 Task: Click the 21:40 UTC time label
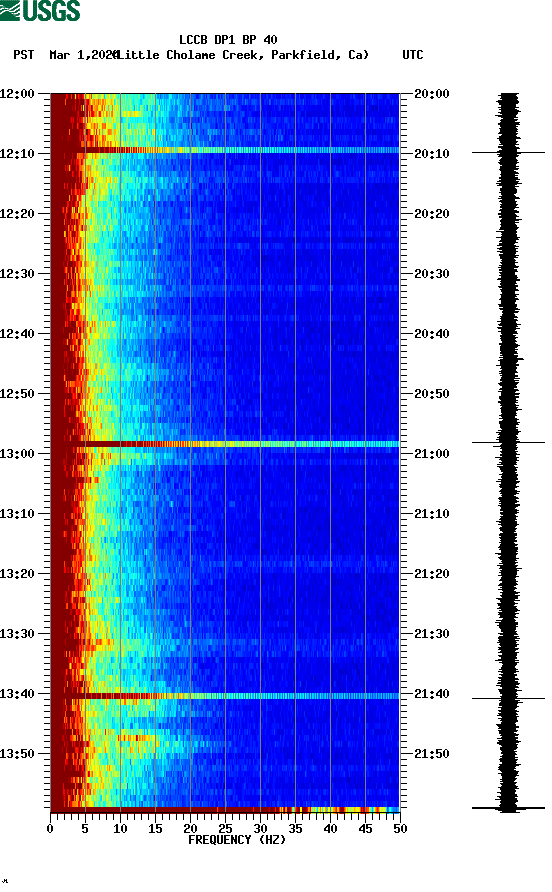431,693
